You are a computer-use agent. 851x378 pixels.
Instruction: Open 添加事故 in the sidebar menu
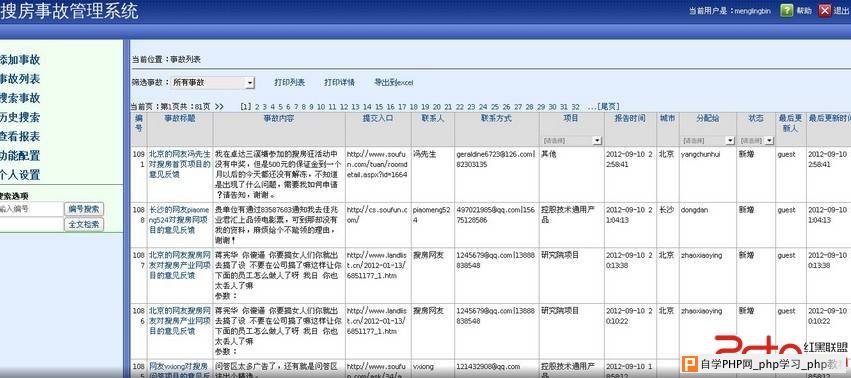tap(20, 60)
